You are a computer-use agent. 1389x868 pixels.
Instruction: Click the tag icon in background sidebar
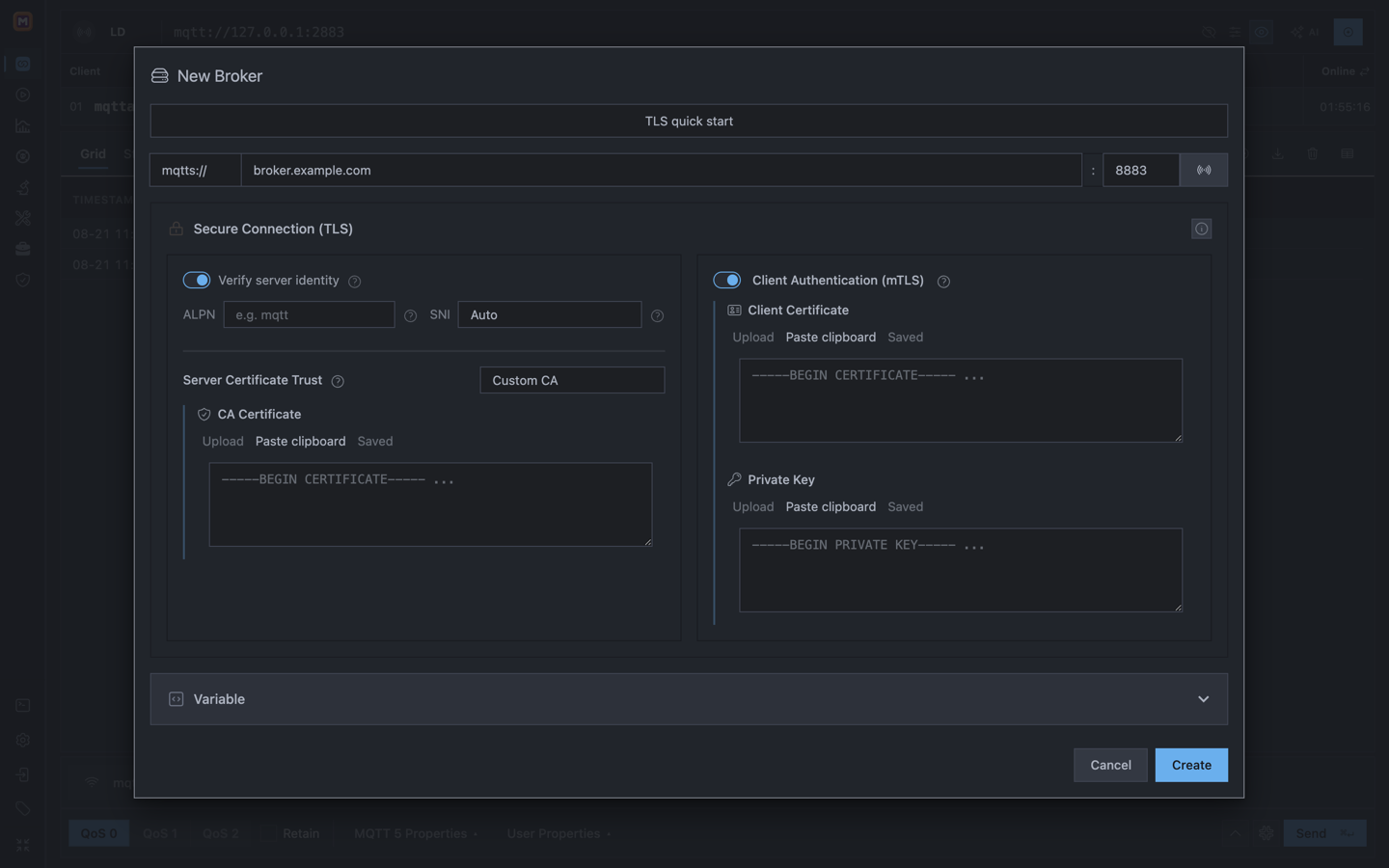(23, 808)
